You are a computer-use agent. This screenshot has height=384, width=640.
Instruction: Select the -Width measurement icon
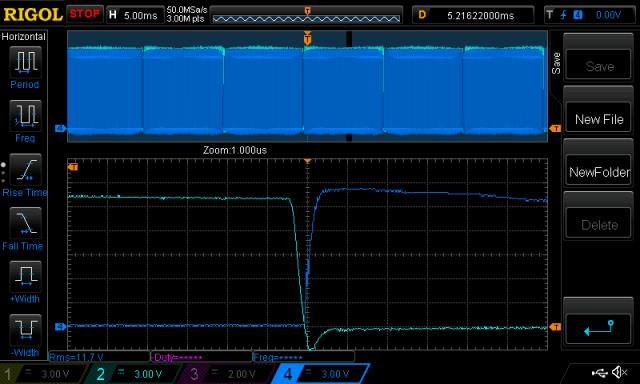25,330
